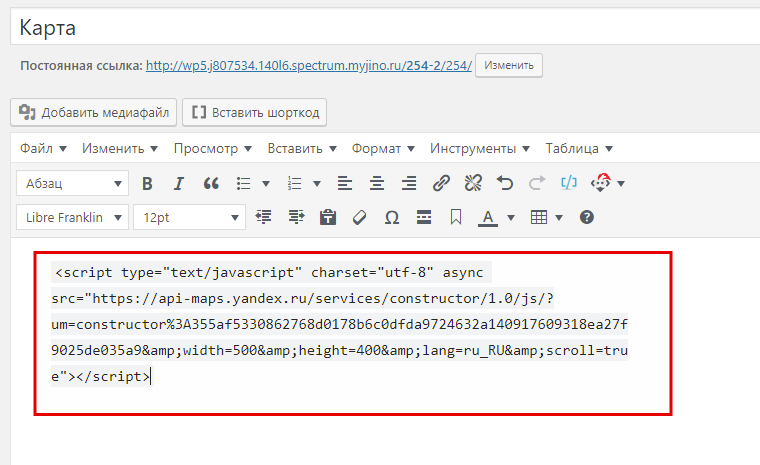Open the Таблица menu
Viewport: 760px width, 465px height.
pos(579,148)
